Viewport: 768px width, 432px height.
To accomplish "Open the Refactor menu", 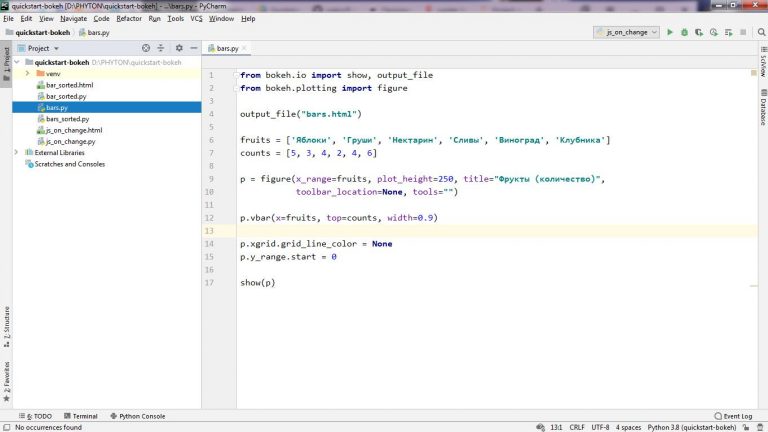I will click(129, 18).
